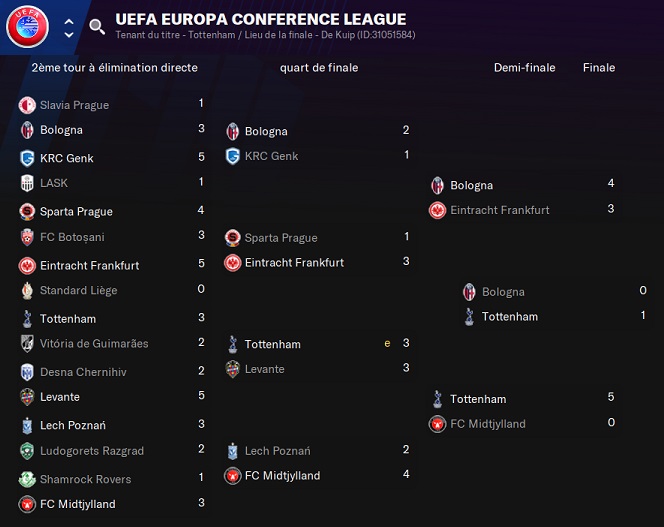Click the up/down competition switcher arrows
664x527 pixels.
pos(68,27)
